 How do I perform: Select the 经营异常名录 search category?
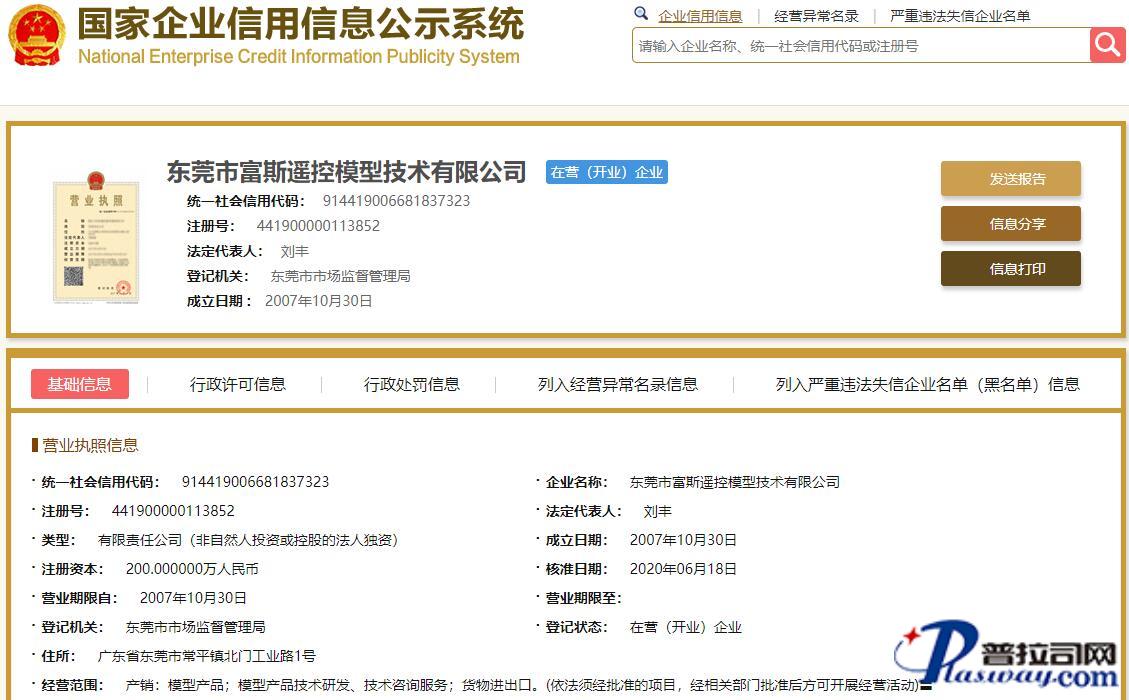pos(816,16)
